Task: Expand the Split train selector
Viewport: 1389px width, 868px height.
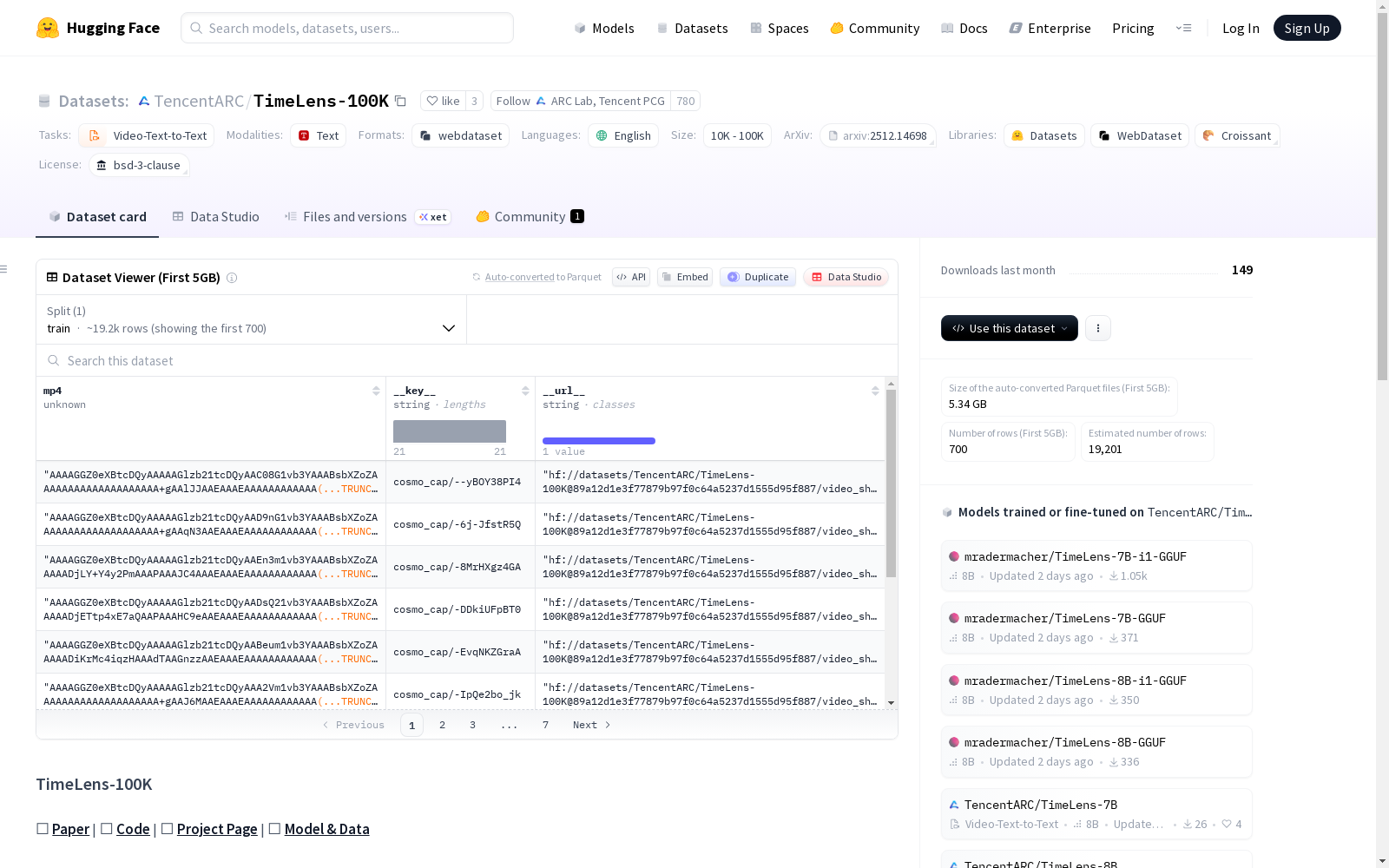Action: [252, 319]
